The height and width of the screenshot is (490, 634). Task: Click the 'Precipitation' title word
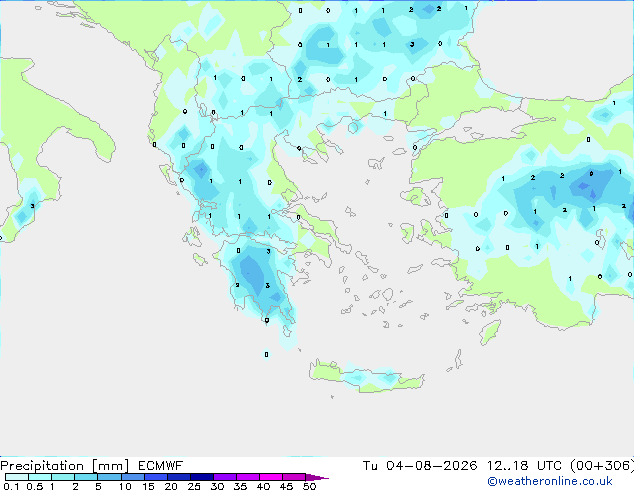tap(42, 466)
